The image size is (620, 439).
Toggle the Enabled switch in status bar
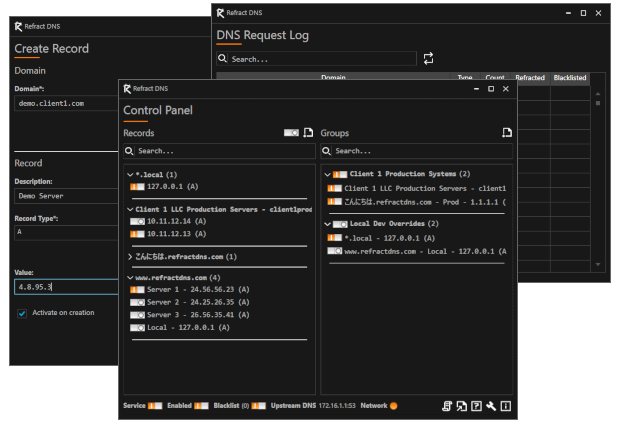201,406
